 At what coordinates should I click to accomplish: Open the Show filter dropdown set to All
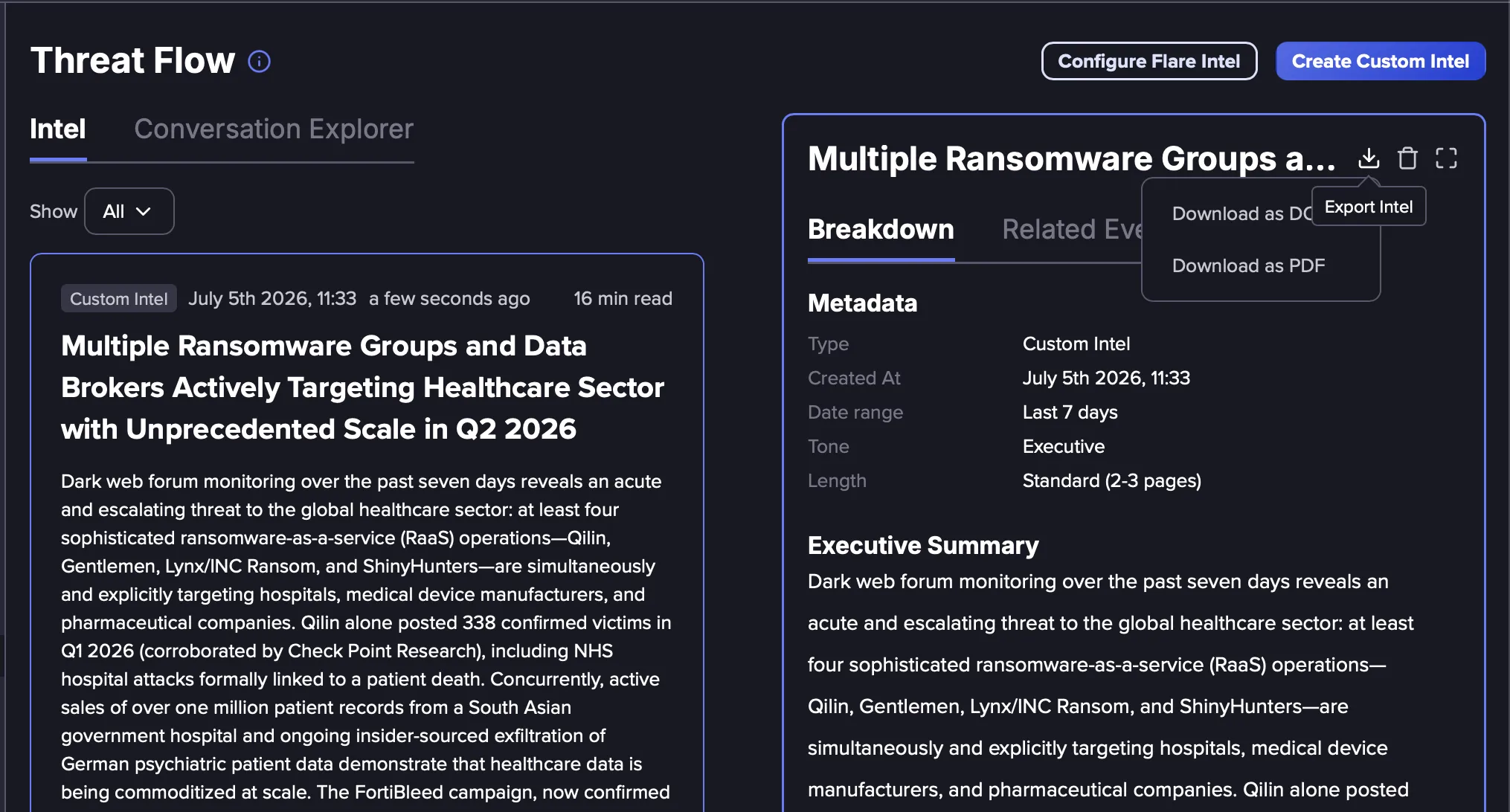coord(129,211)
